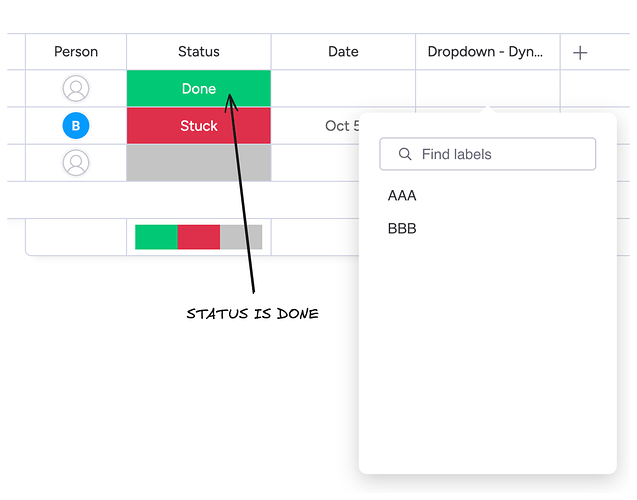Viewport: 637px width, 500px height.
Task: Select the AAA label option
Action: [402, 195]
